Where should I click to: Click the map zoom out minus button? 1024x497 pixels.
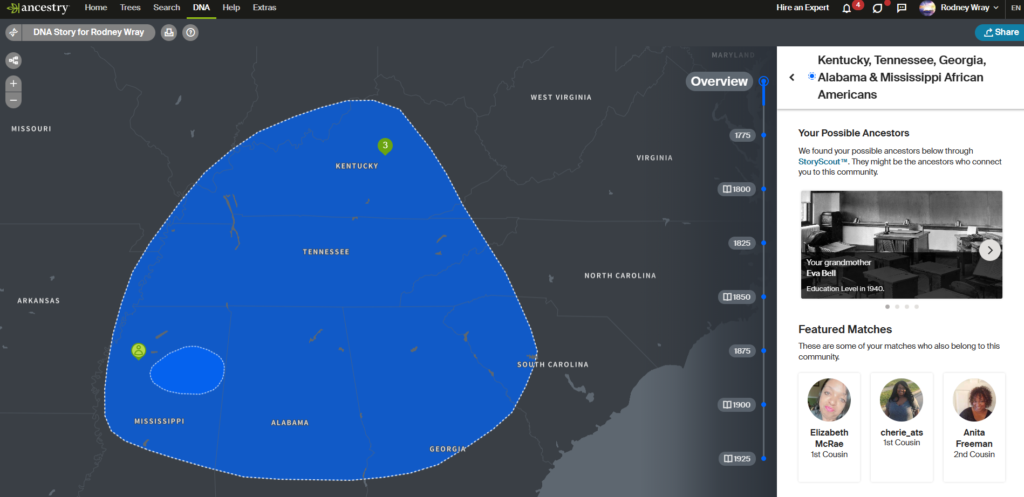(14, 100)
